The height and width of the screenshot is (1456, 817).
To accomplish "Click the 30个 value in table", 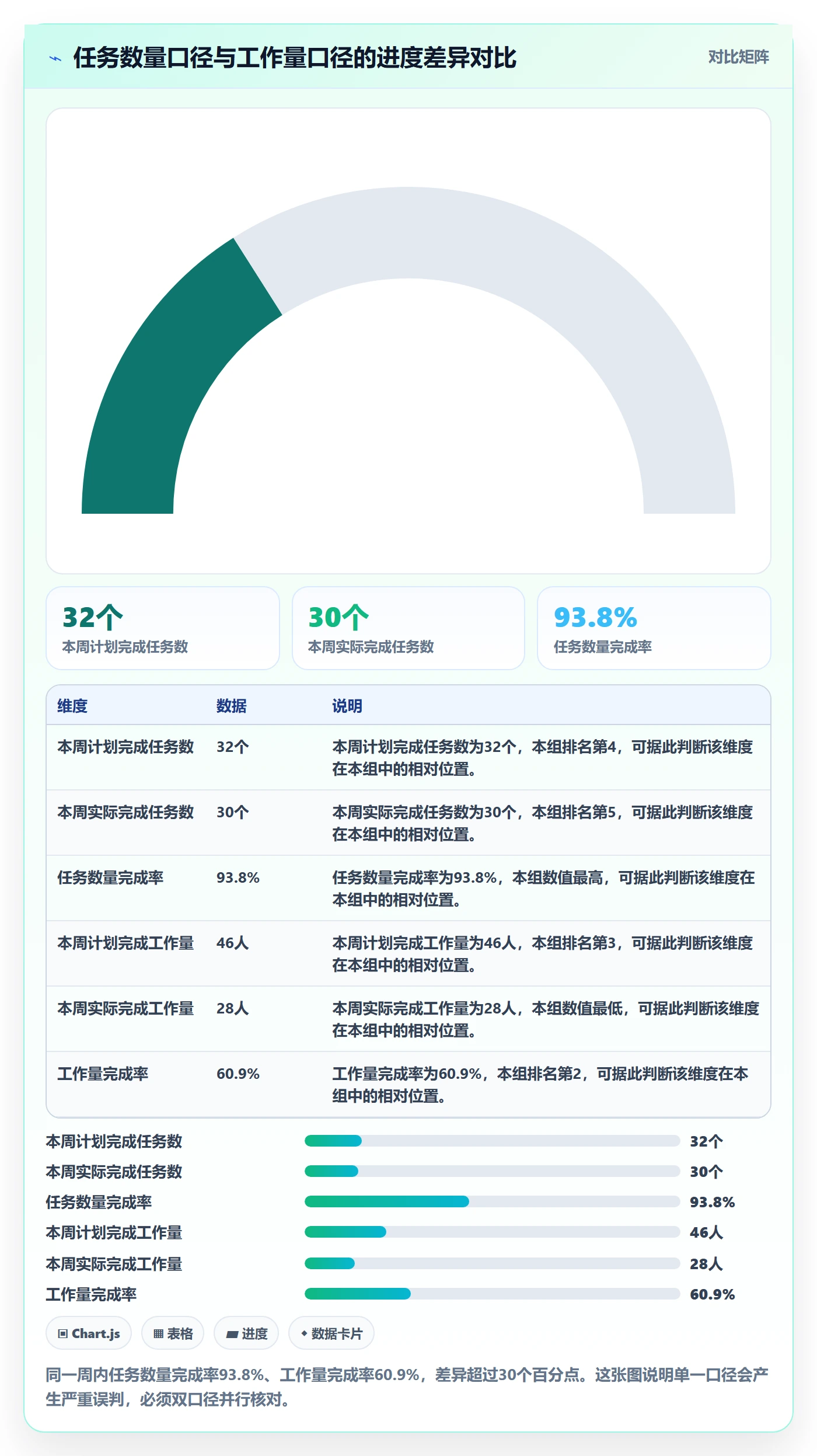I will click(x=233, y=812).
